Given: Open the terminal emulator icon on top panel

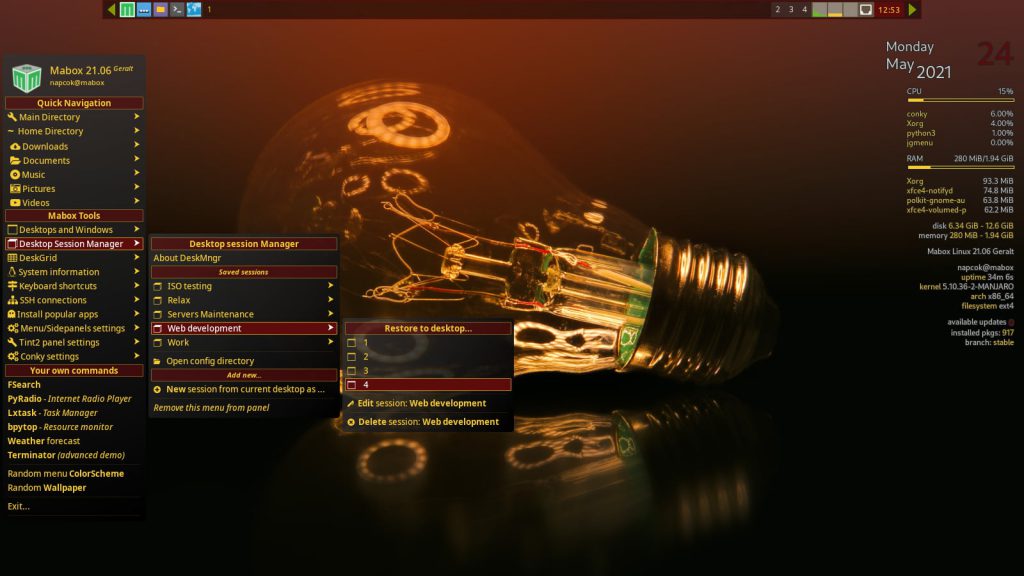Looking at the screenshot, I should pos(176,8).
